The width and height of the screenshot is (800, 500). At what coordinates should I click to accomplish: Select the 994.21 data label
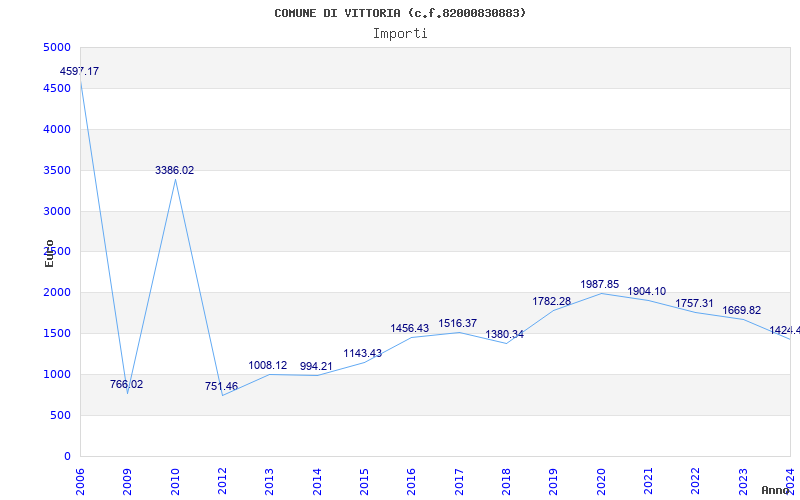click(316, 366)
